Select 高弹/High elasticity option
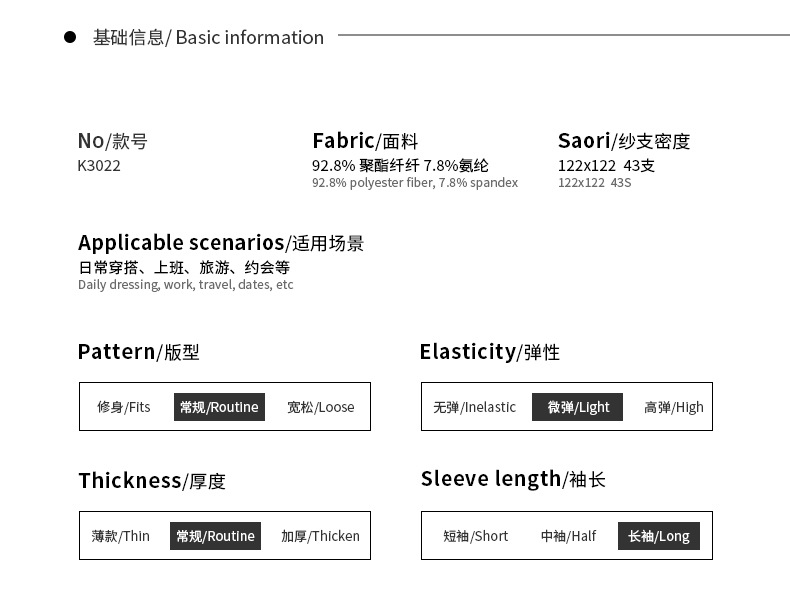 [674, 407]
